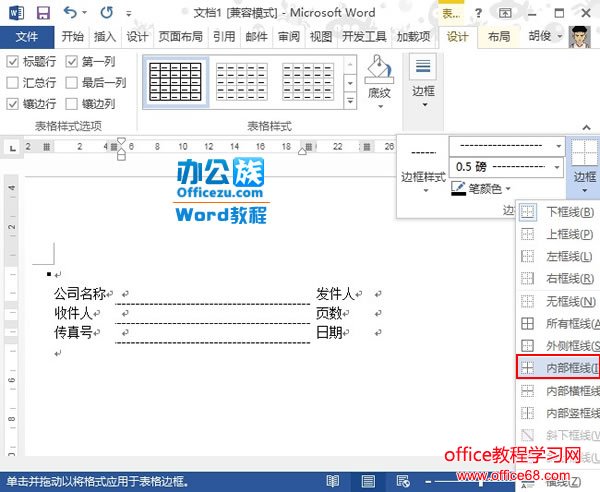Open the 胡俊 account dropdown
Viewport: 600px width, 492px height.
[545, 36]
